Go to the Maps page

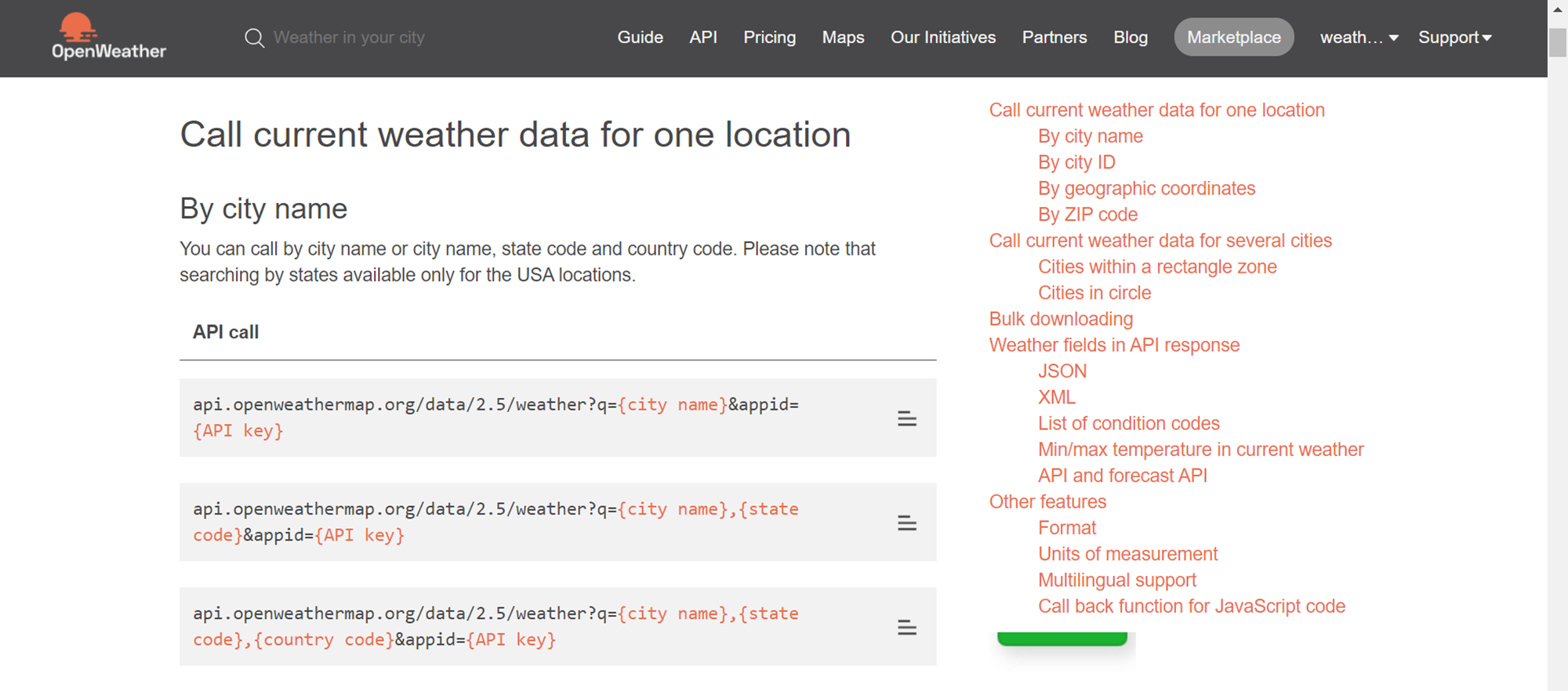pos(843,38)
